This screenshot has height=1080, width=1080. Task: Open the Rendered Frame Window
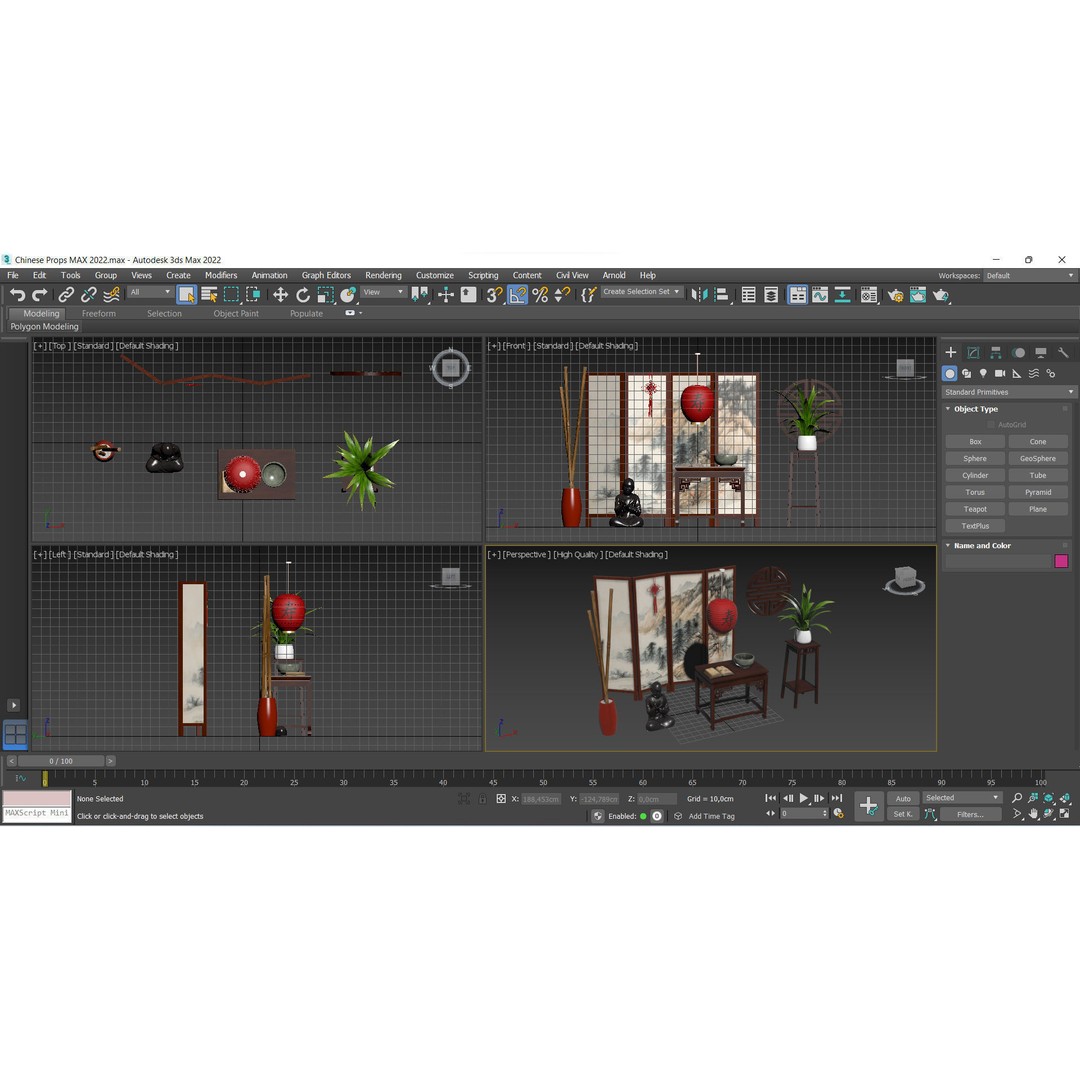click(917, 295)
